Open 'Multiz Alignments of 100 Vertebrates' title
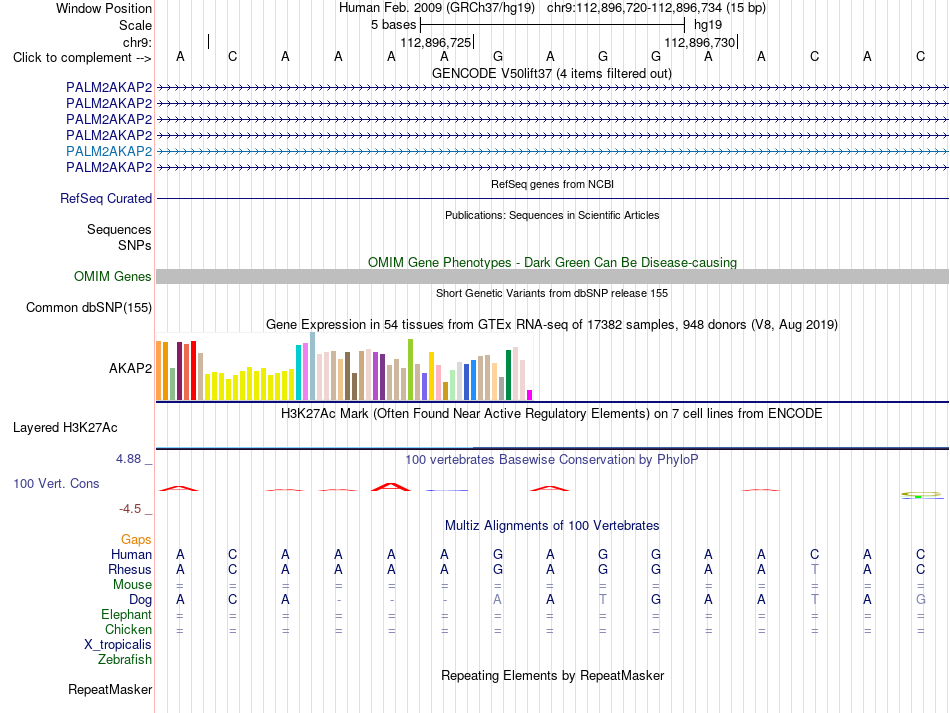950x713 pixels. click(x=552, y=526)
